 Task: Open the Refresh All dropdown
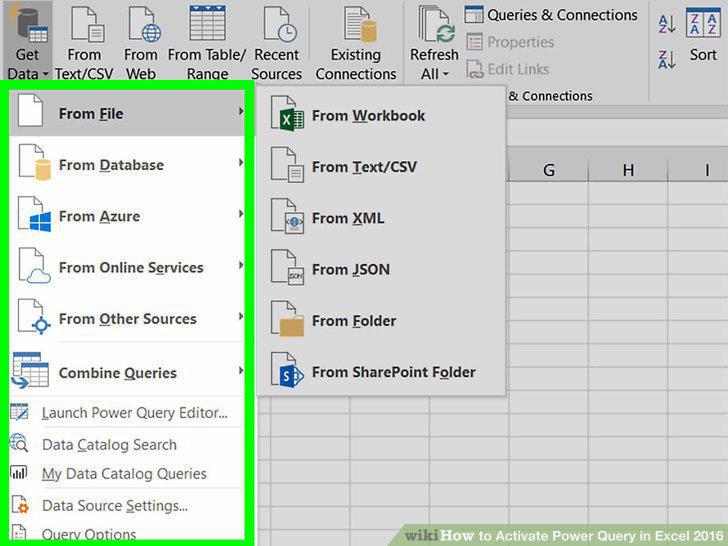click(x=434, y=41)
